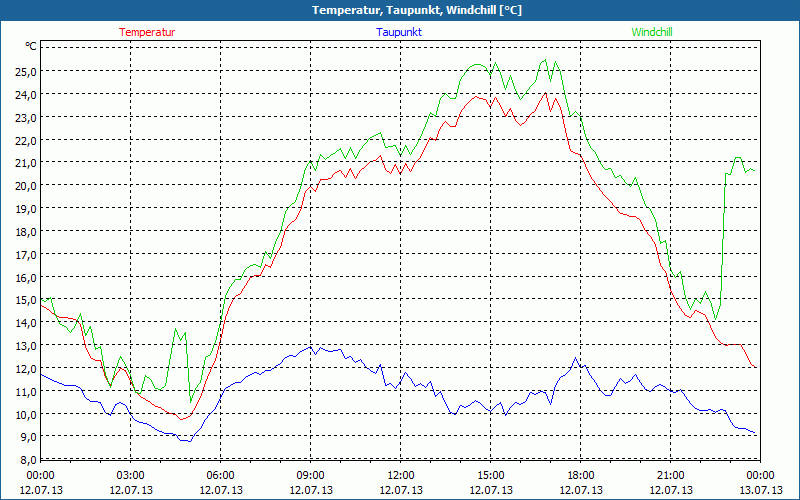Click the 18,0 y-axis value

click(26, 232)
